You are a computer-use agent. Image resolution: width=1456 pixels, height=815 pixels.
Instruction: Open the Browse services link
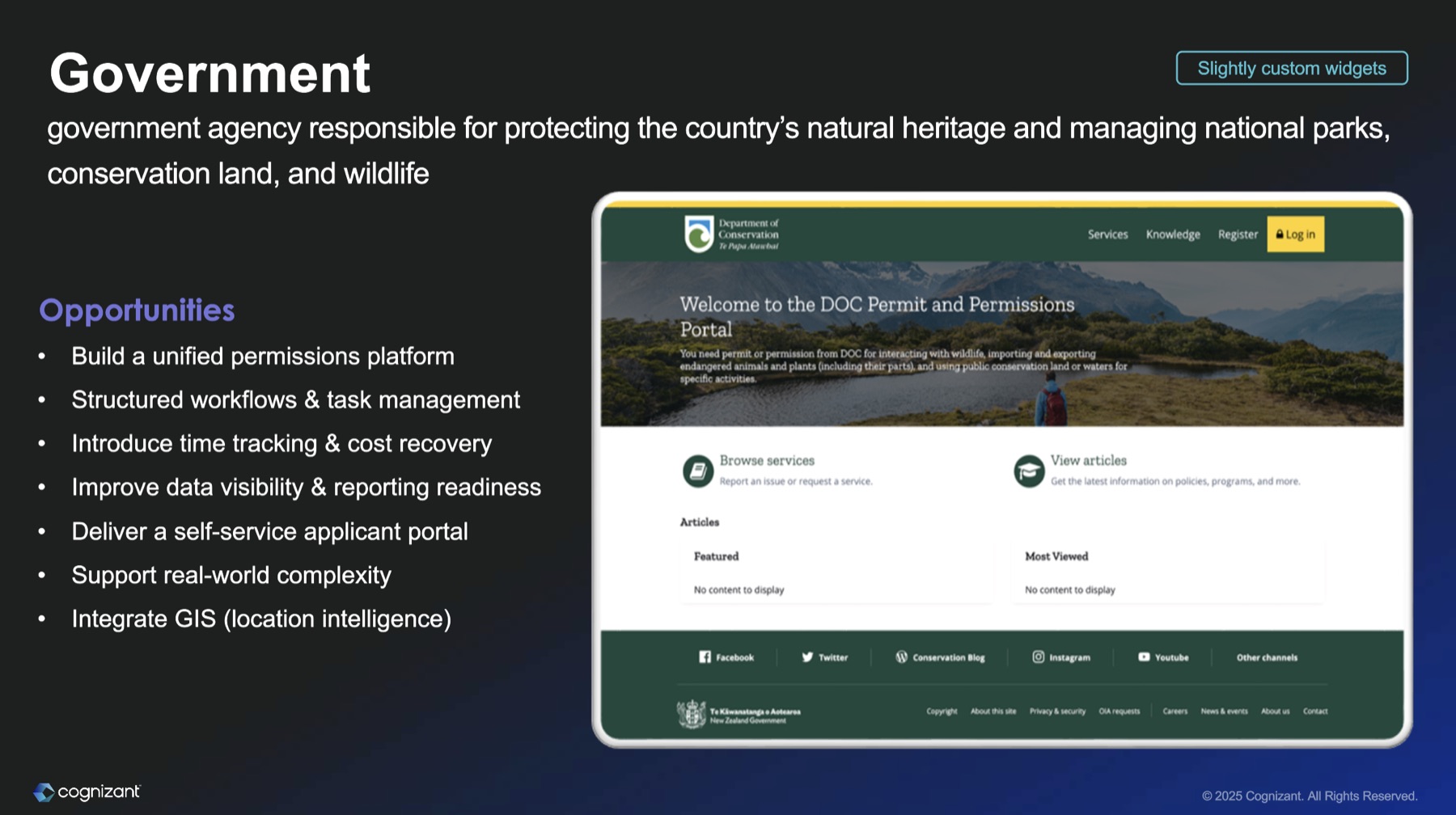click(x=767, y=460)
